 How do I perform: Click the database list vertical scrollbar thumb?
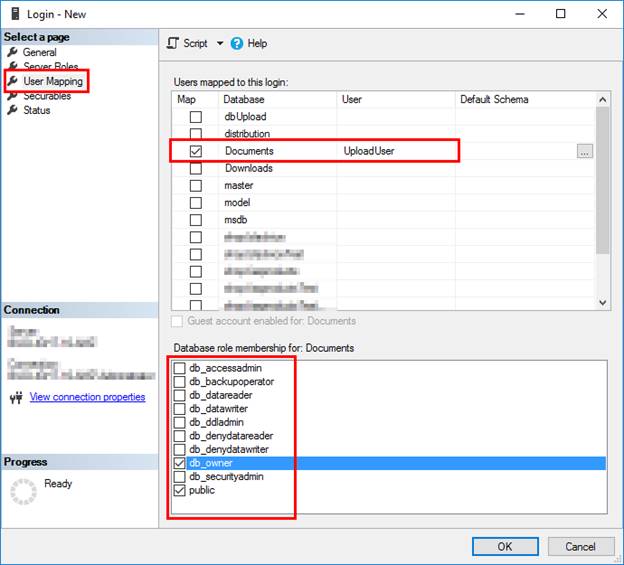point(603,180)
